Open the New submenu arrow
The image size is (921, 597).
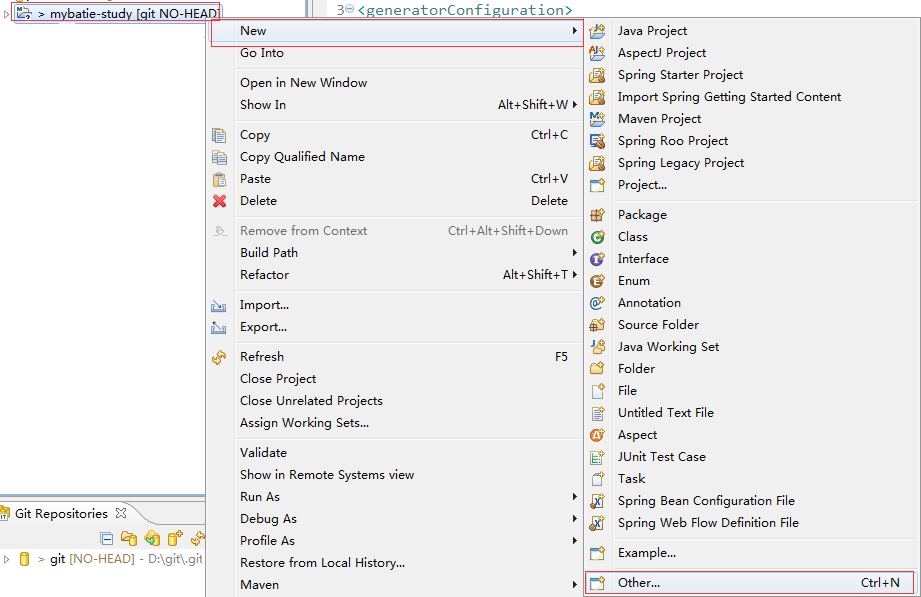574,31
